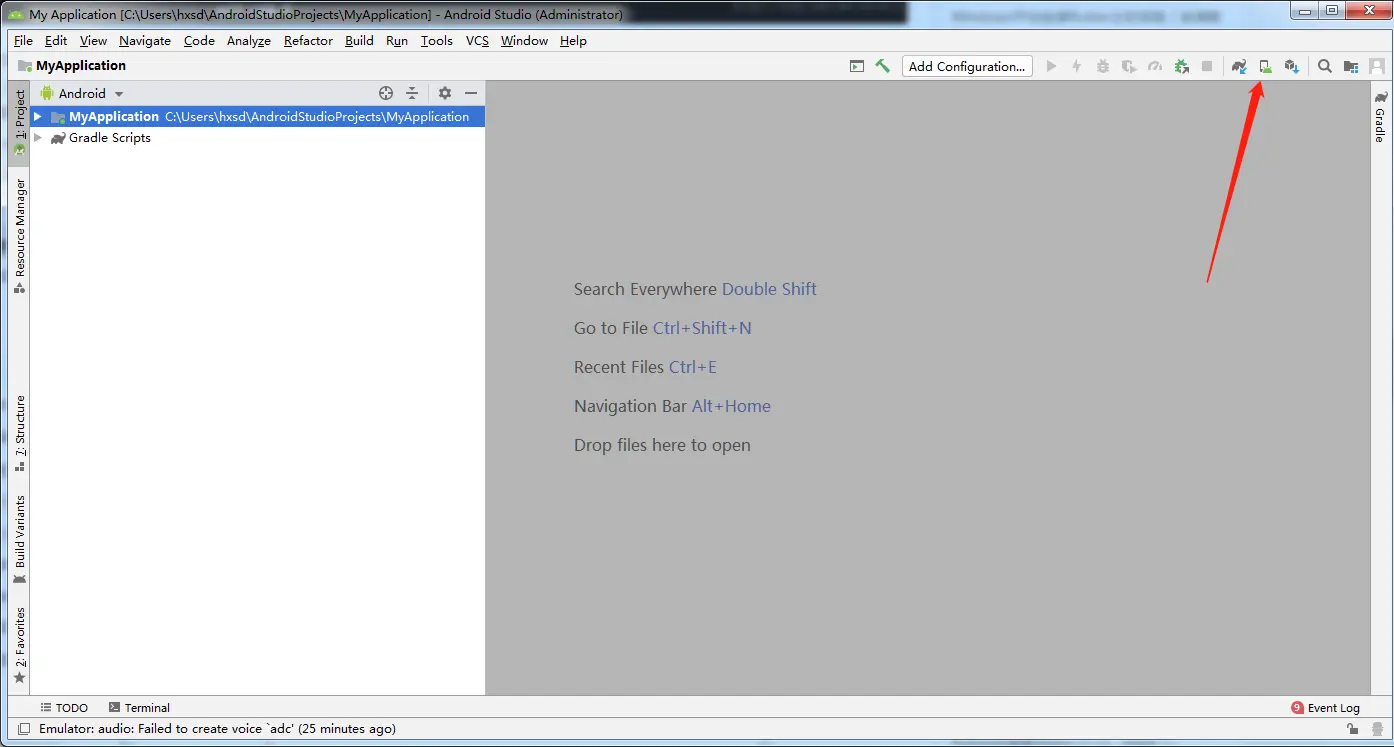This screenshot has height=747, width=1394.
Task: Open the Tools menu
Action: [437, 41]
